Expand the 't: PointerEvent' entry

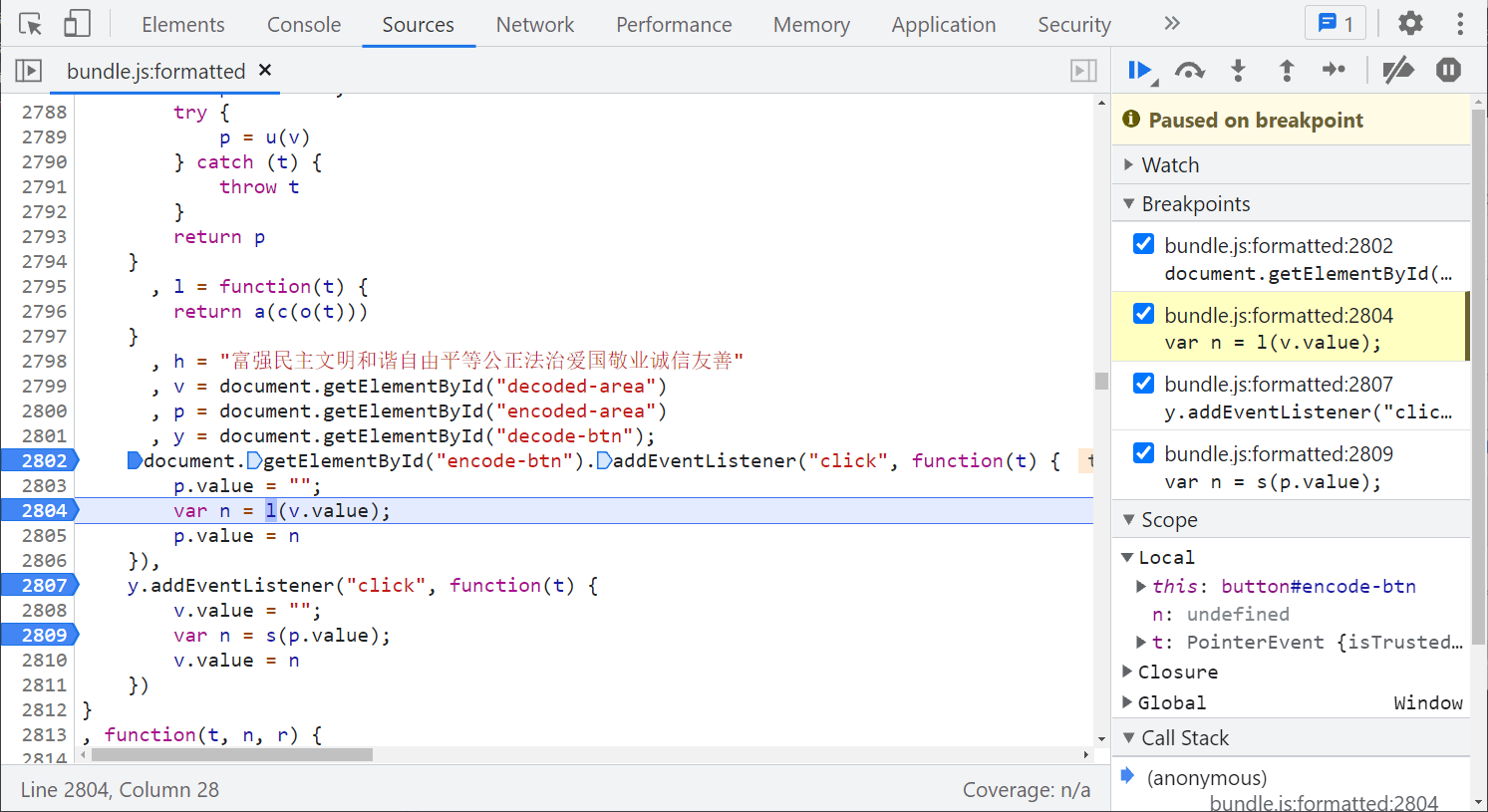1141,642
